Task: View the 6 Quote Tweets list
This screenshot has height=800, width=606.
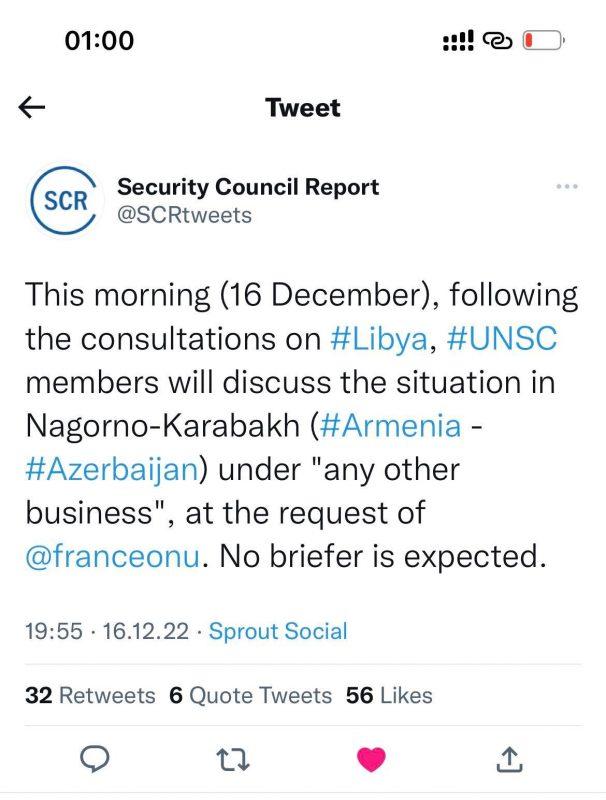Action: [250, 695]
